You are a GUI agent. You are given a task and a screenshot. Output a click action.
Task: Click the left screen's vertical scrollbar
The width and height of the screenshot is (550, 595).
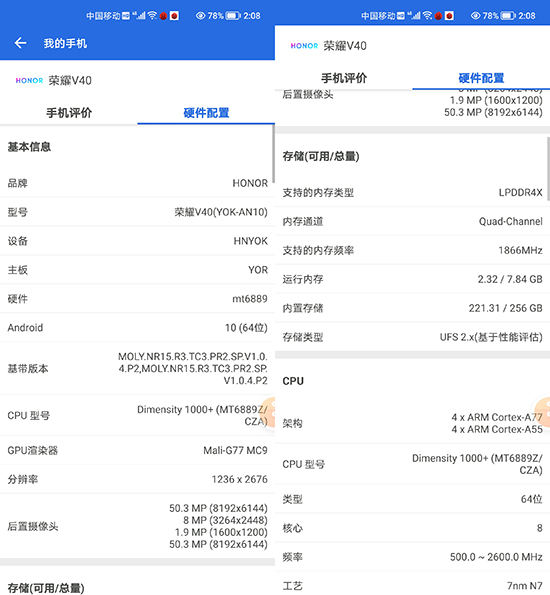(273, 154)
